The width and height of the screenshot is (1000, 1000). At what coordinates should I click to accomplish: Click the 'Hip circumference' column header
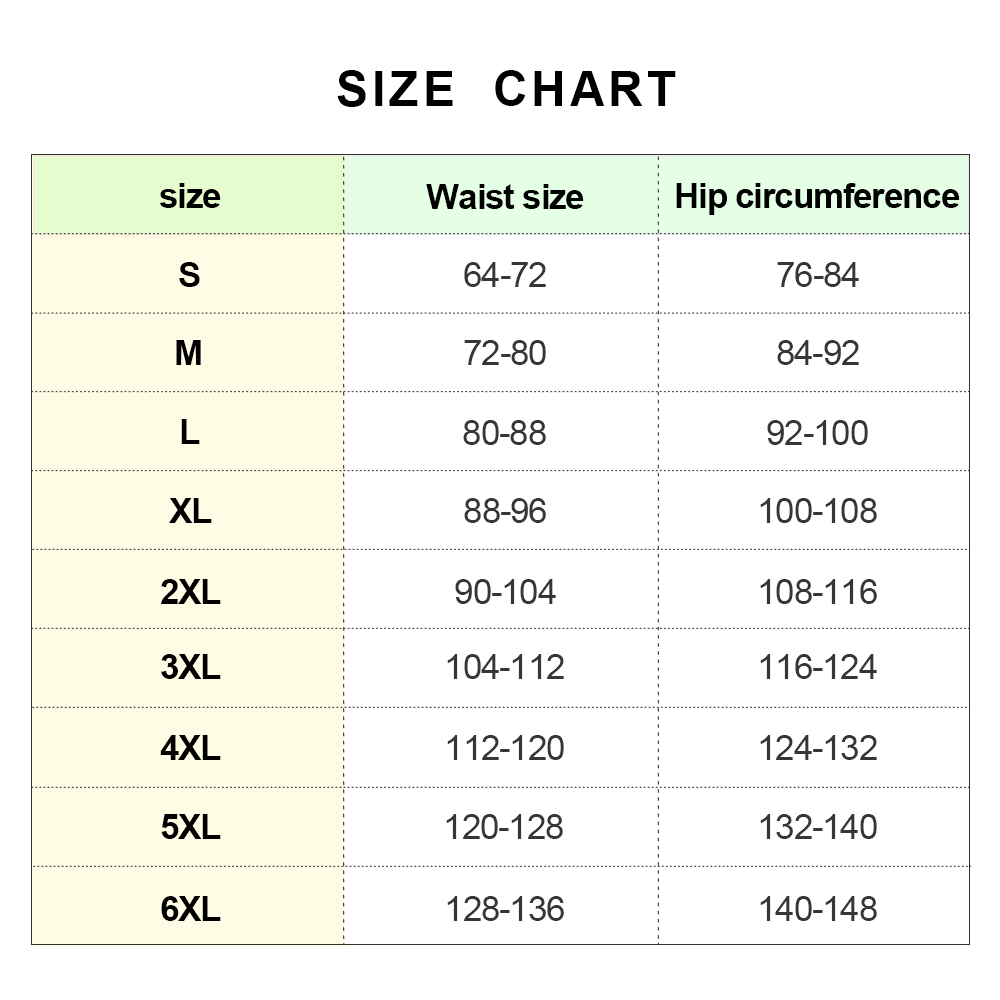(817, 196)
